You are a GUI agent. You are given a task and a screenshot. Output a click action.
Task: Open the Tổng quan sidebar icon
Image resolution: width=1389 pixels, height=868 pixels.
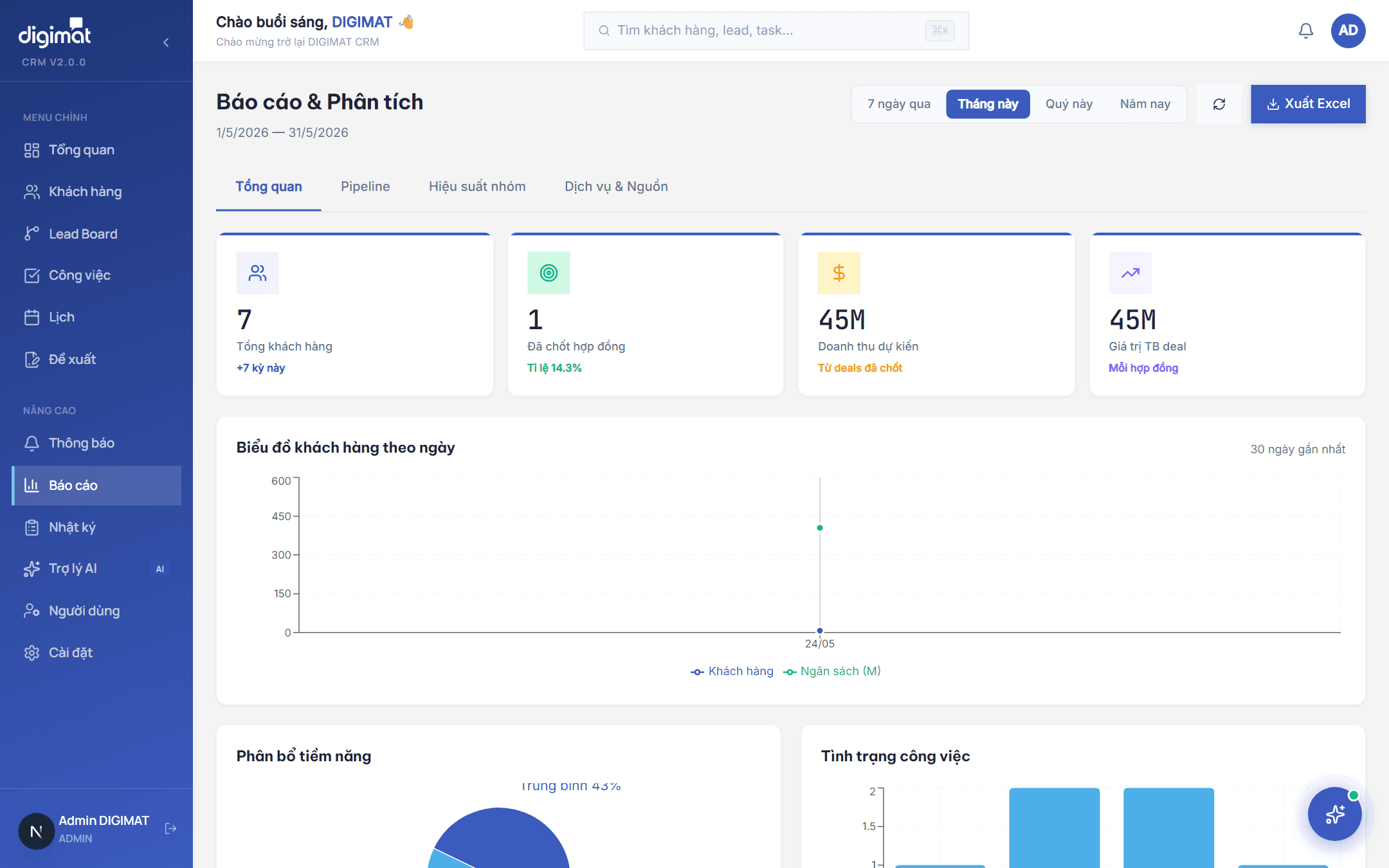point(32,150)
